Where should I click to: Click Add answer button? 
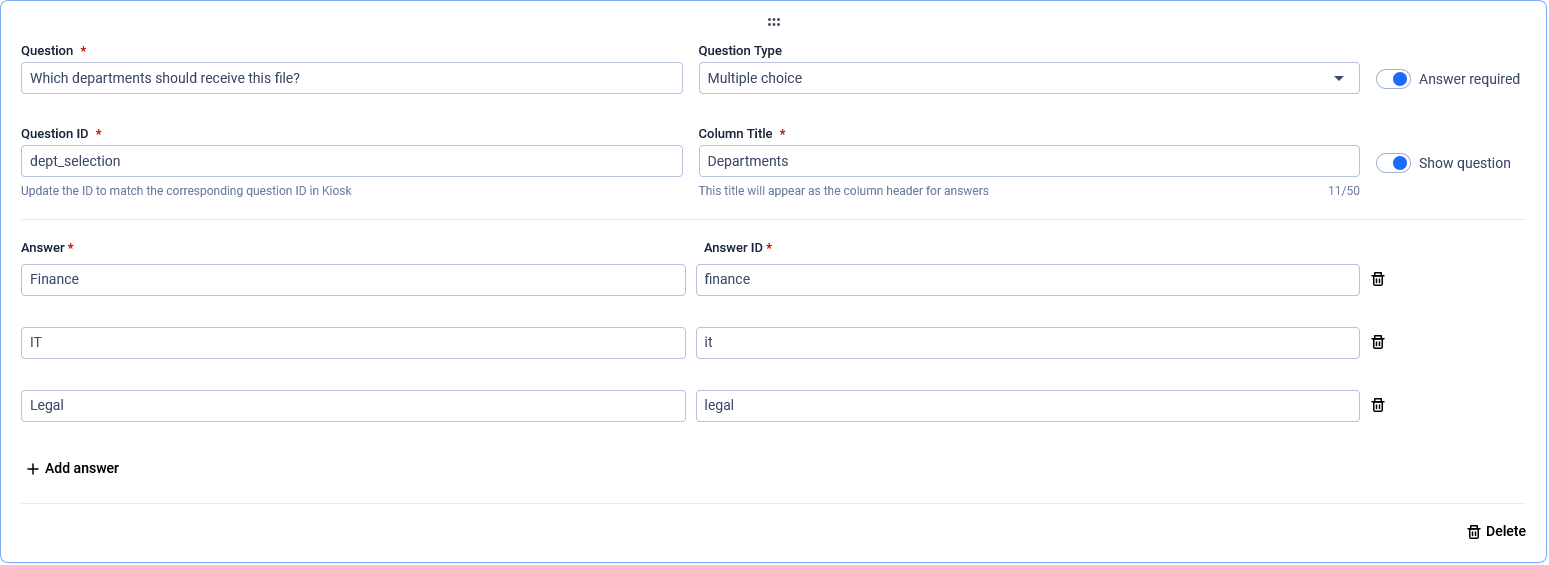point(82,468)
